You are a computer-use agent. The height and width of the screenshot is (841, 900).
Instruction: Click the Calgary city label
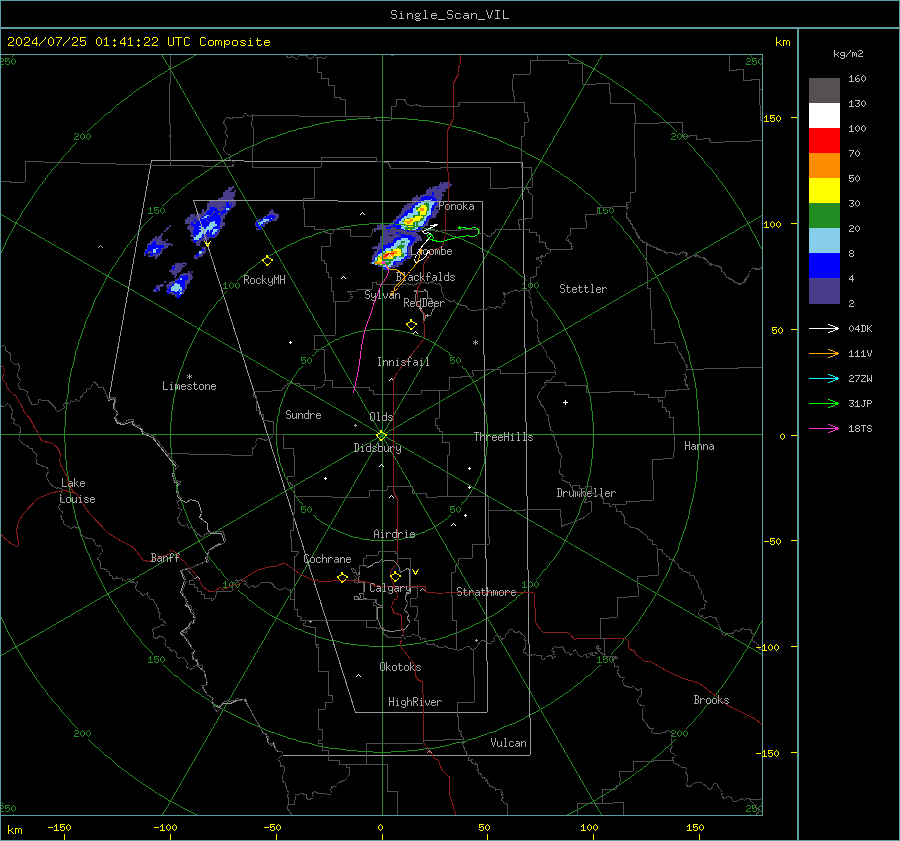point(390,588)
